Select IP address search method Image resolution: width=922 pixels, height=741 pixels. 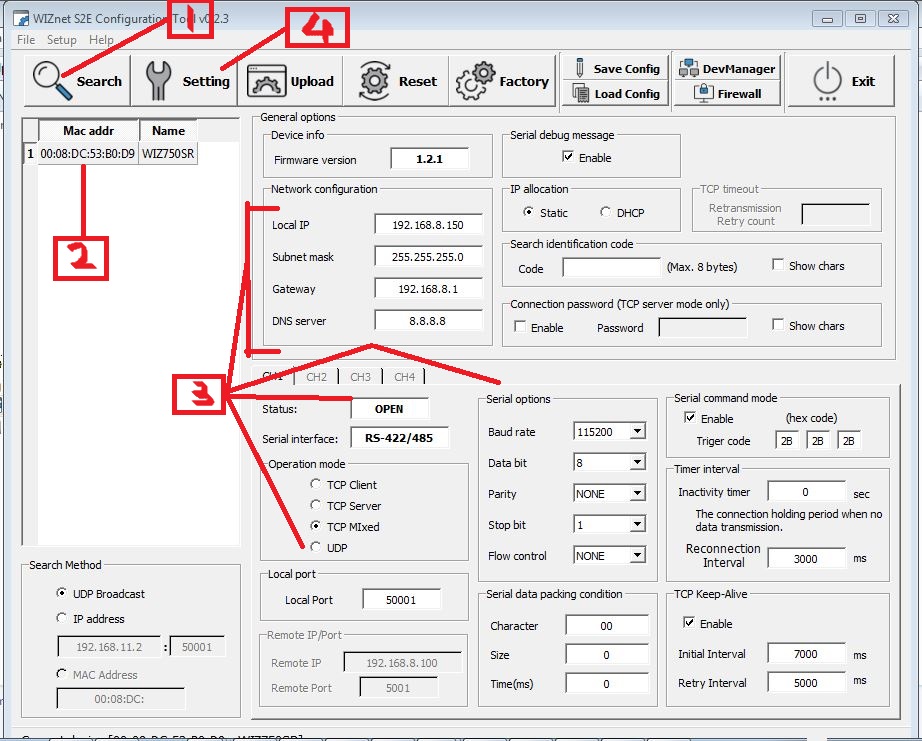coord(61,618)
